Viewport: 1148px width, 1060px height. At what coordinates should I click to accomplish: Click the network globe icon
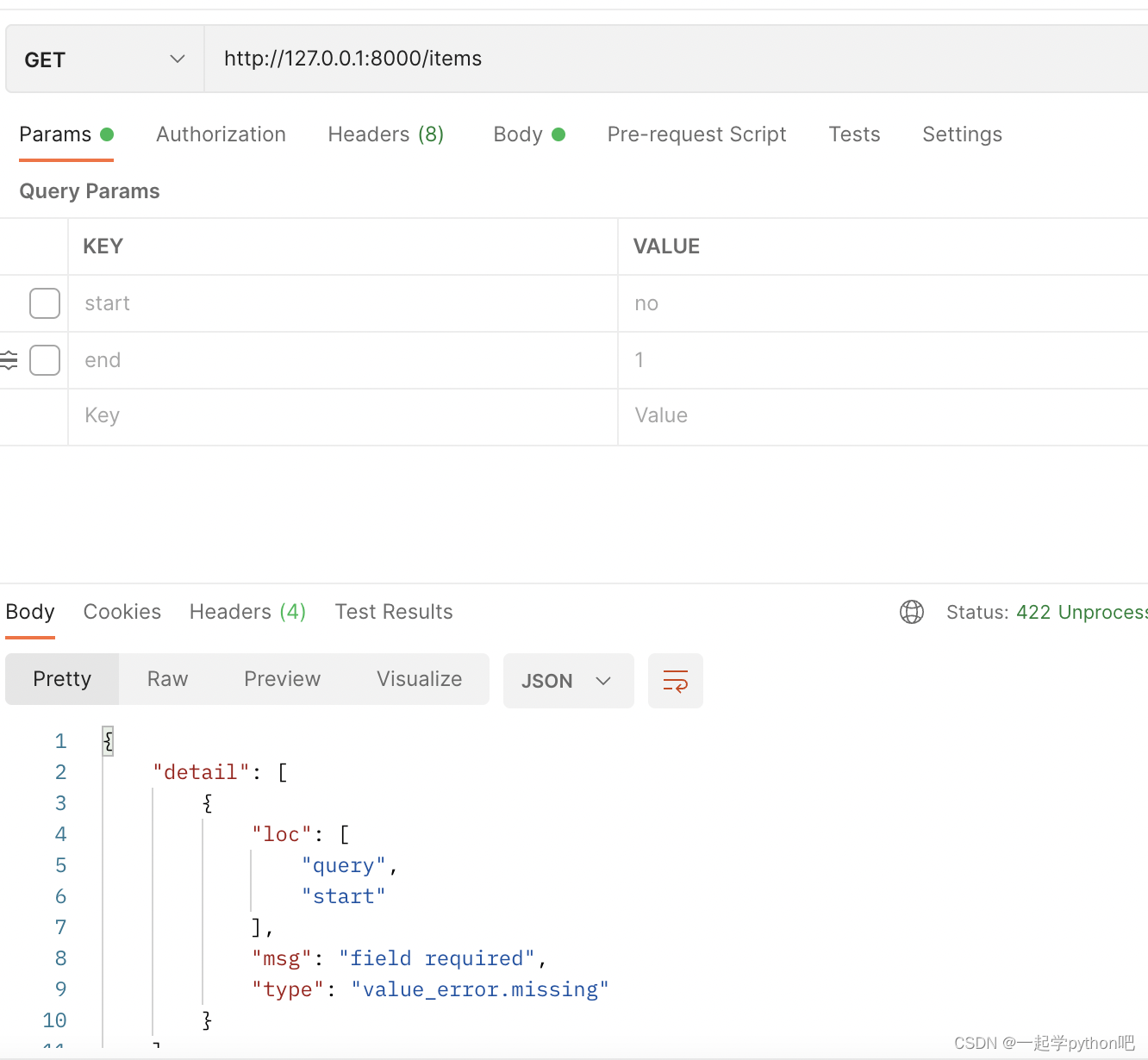click(x=912, y=612)
